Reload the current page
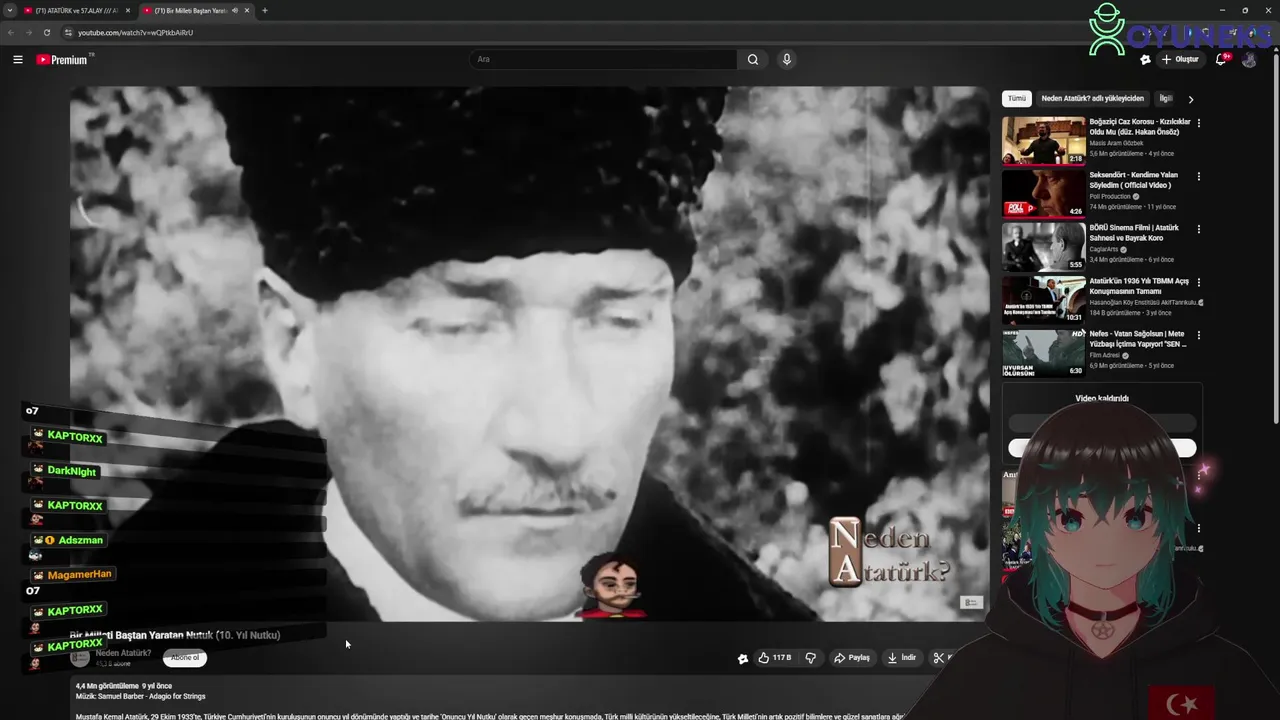Screen dimensions: 1280x720 pyautogui.click(x=47, y=33)
